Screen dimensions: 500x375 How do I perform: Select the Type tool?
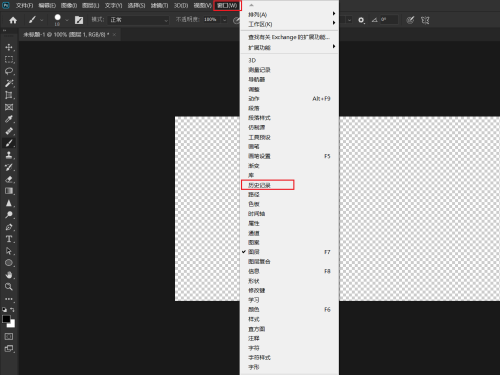coord(9,239)
